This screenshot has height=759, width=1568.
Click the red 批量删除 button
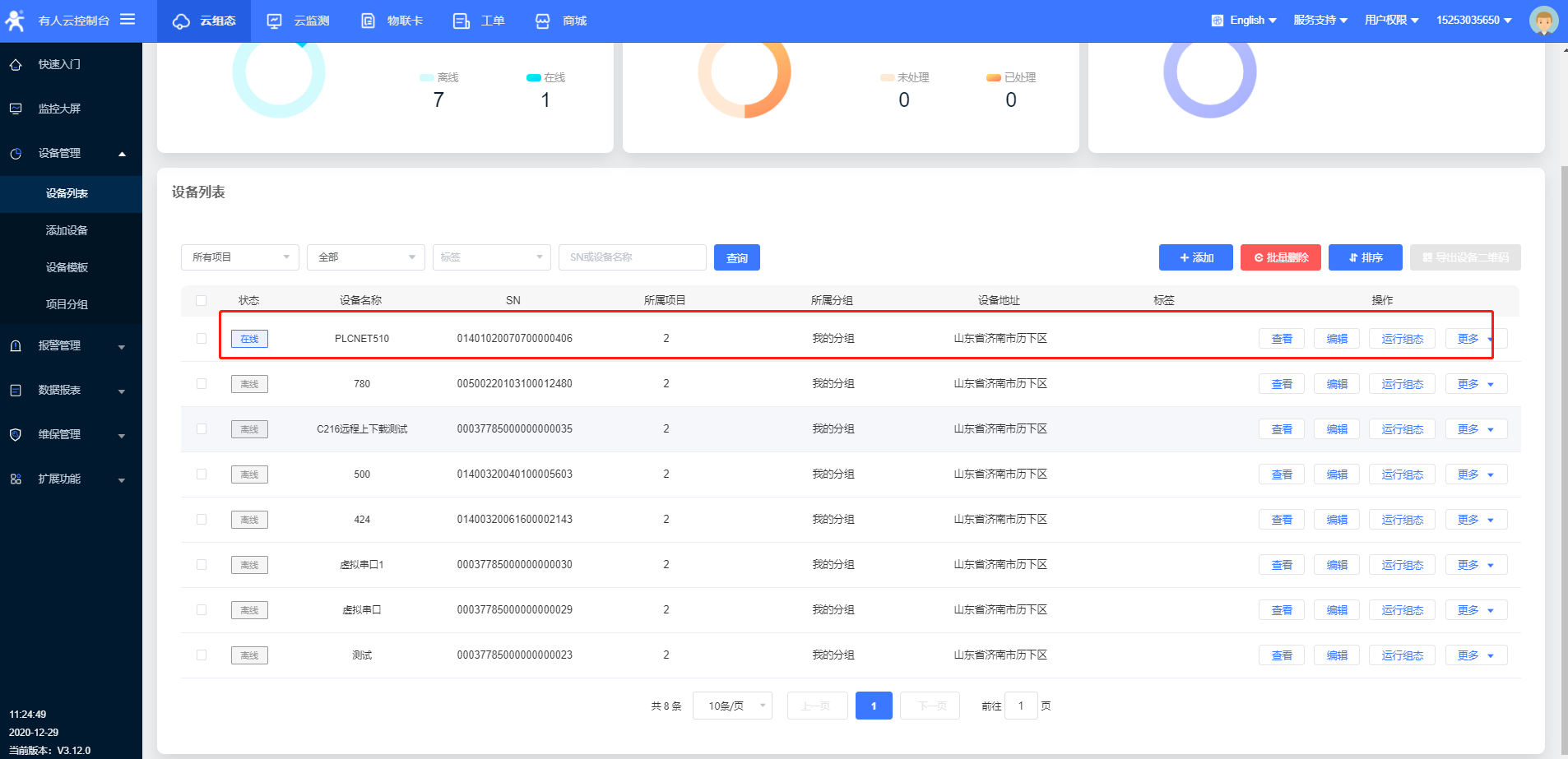(x=1280, y=257)
